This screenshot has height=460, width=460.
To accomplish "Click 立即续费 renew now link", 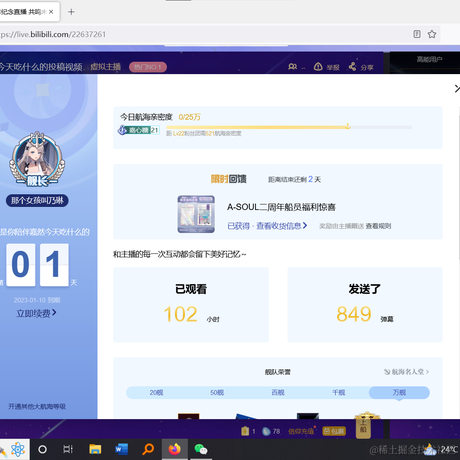I will coord(36,313).
